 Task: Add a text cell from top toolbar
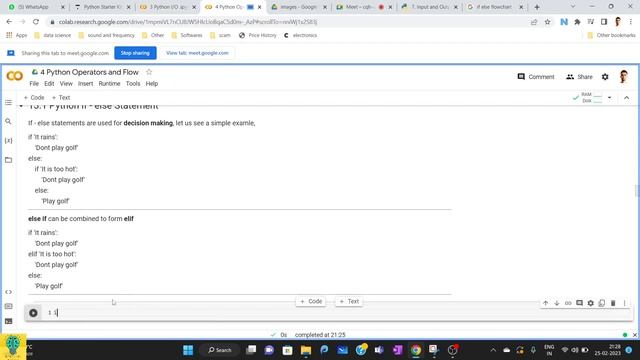point(61,98)
